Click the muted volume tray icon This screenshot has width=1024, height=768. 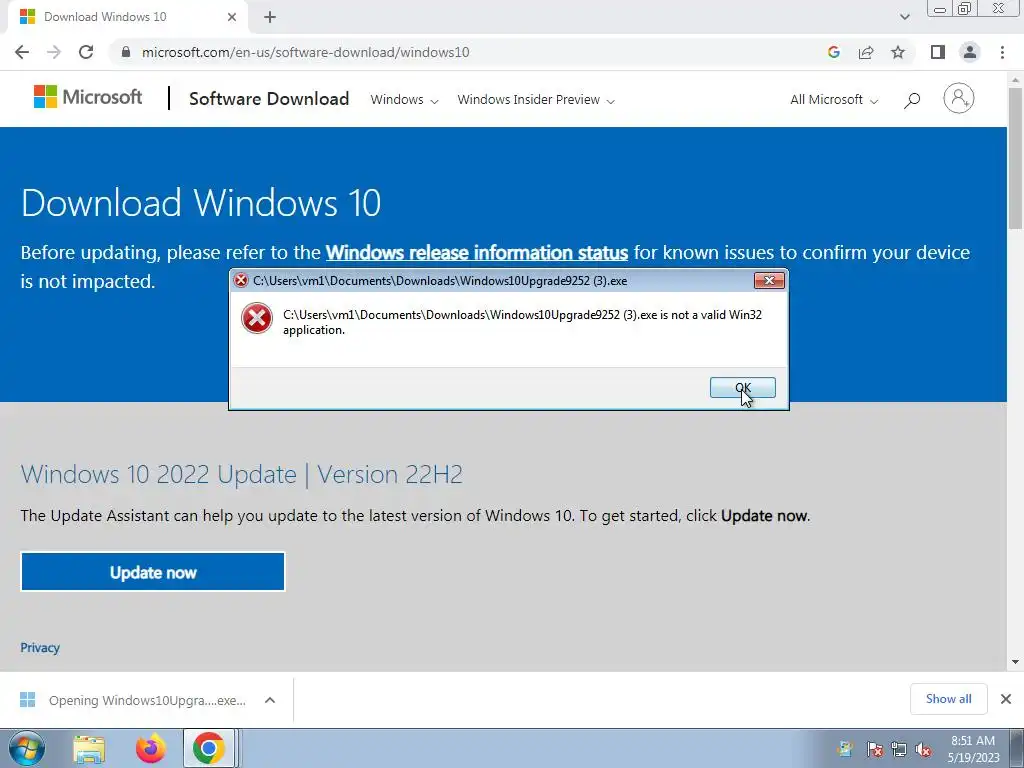pyautogui.click(x=923, y=750)
